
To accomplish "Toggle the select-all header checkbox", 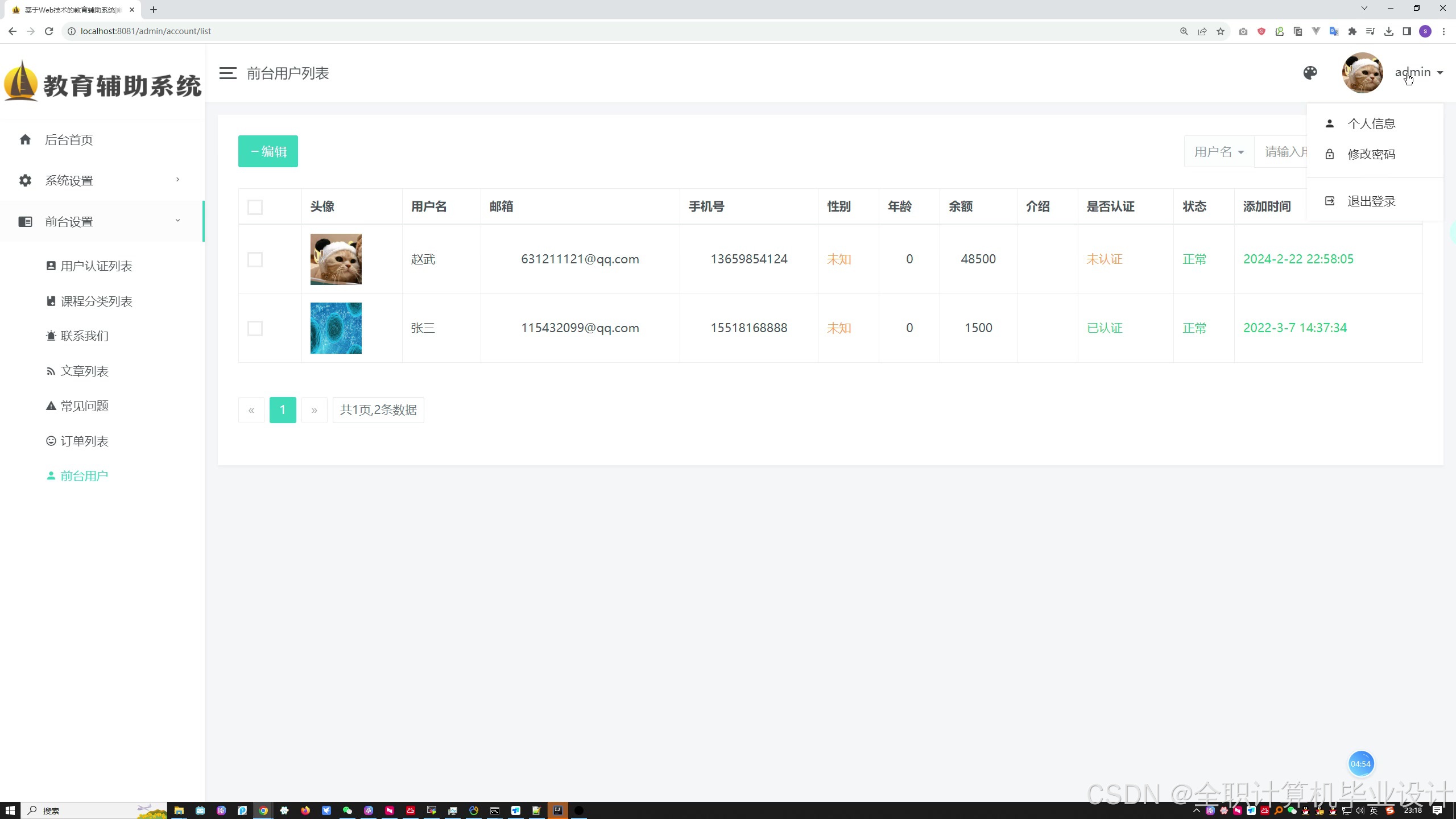I will (255, 207).
